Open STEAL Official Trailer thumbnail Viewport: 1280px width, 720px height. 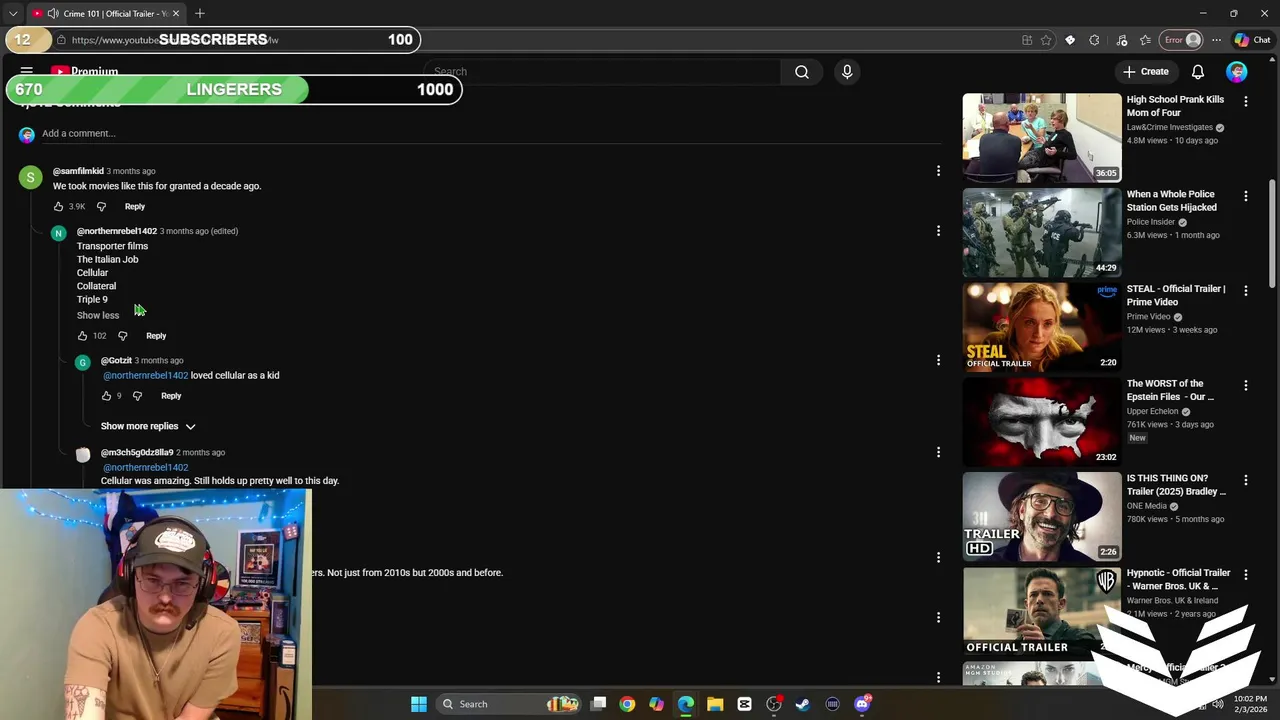(x=1042, y=327)
